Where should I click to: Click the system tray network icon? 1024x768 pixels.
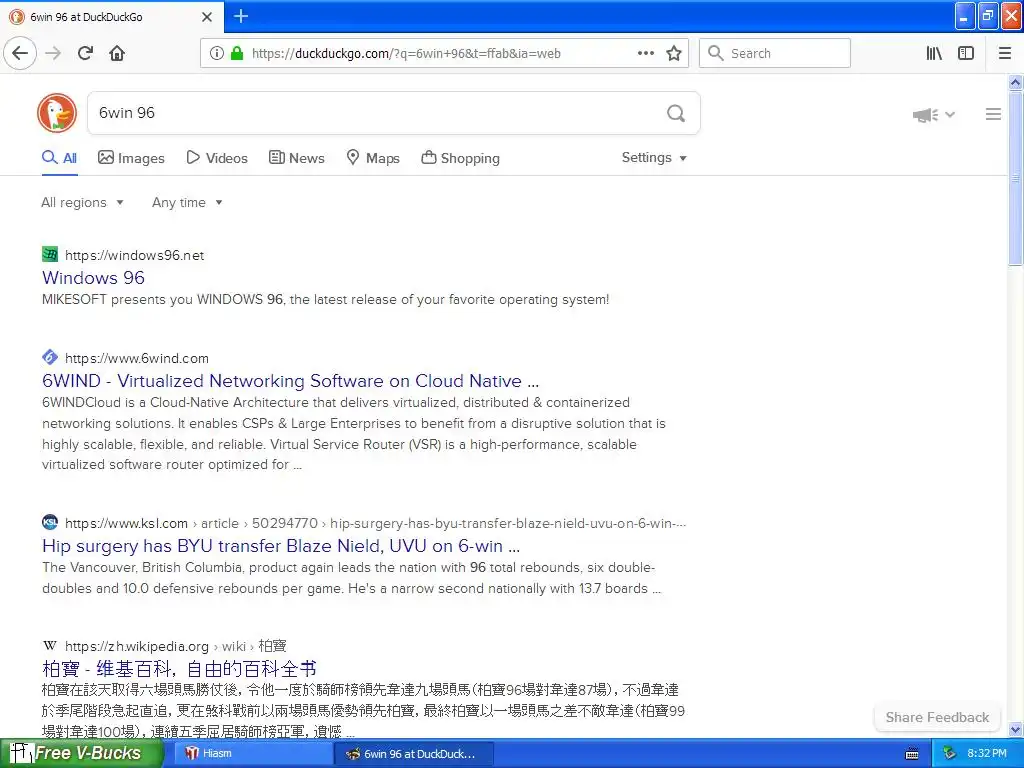[x=949, y=753]
